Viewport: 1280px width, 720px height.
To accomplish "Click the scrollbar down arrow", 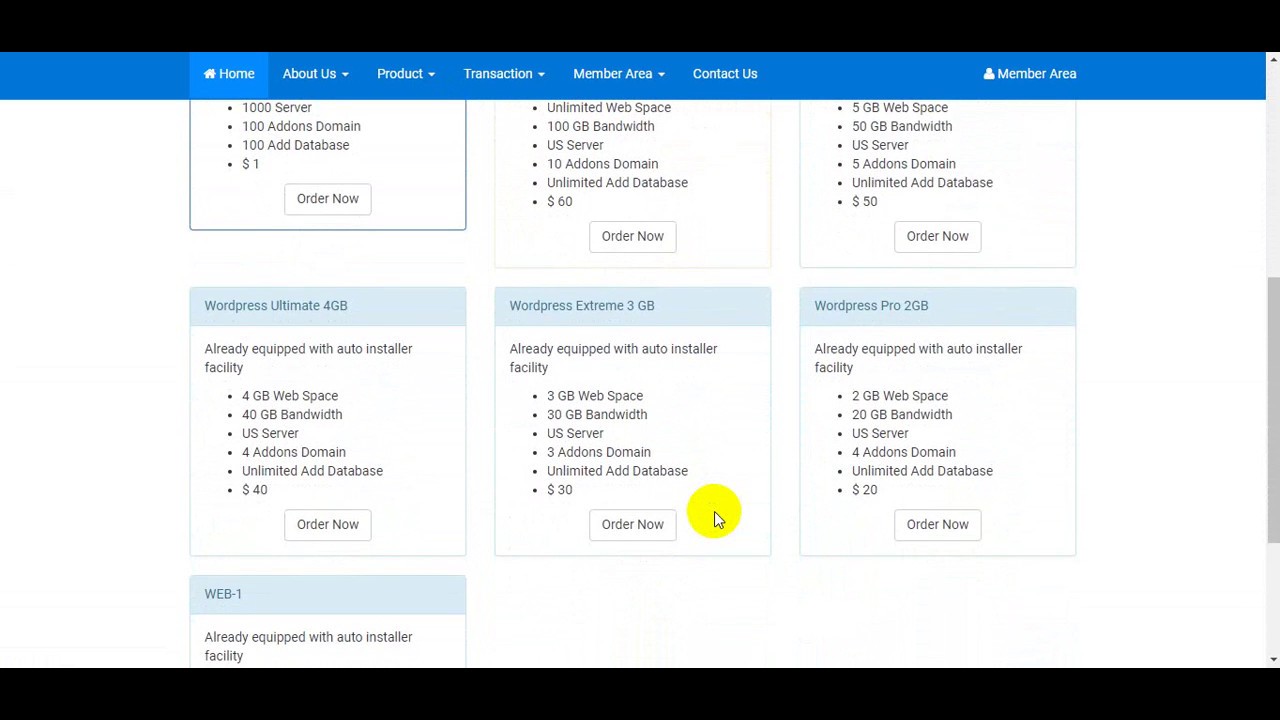I will pos(1273,660).
